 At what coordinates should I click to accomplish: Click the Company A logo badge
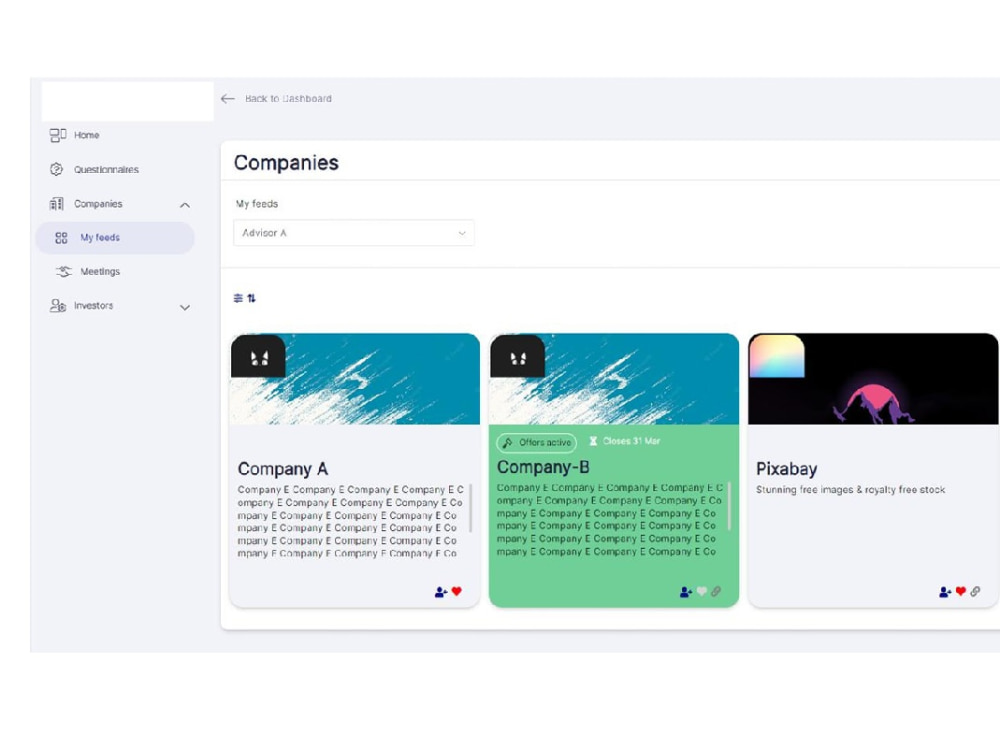click(258, 356)
